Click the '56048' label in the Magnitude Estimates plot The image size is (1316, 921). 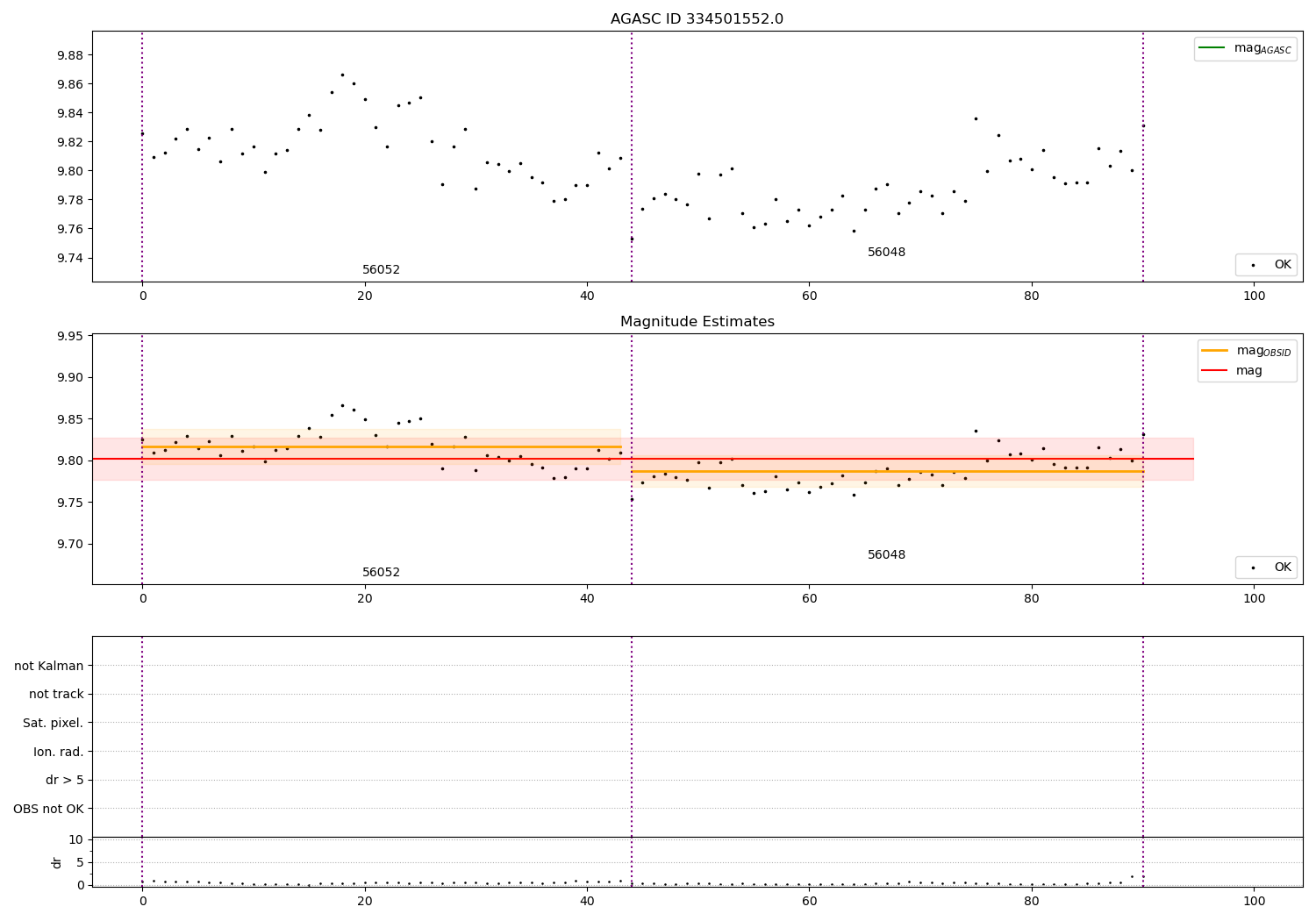tap(886, 555)
